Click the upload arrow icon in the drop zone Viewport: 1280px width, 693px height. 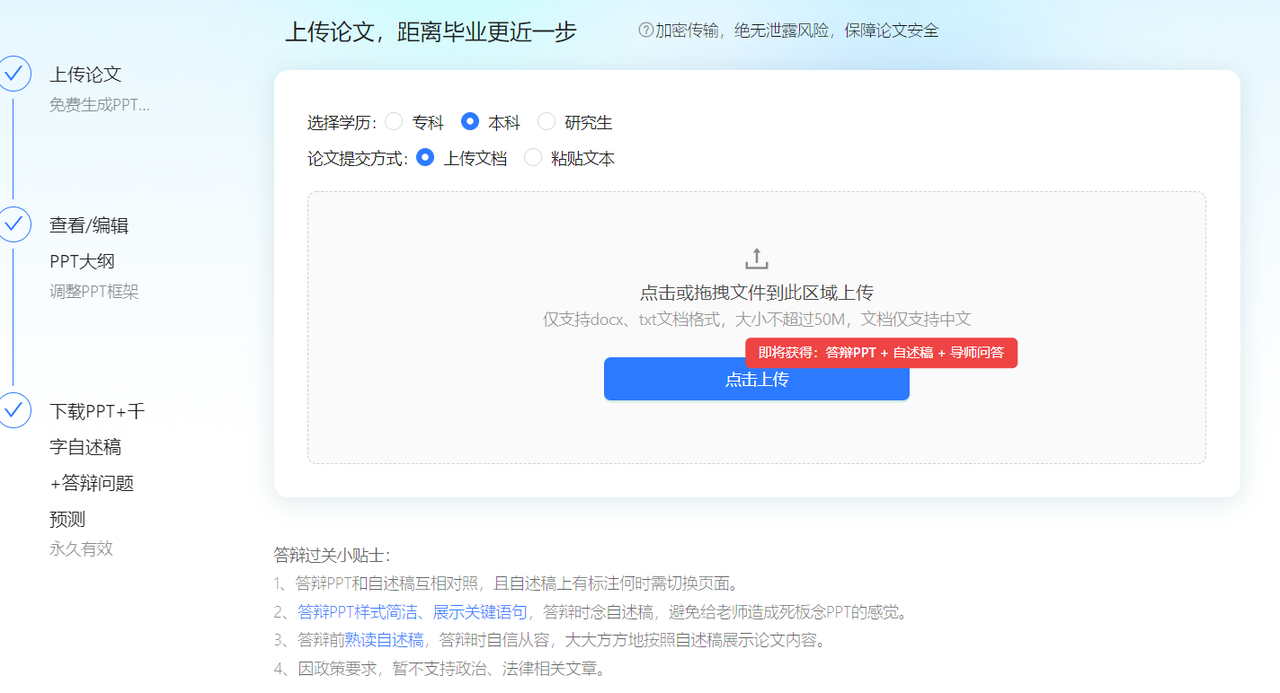click(757, 259)
